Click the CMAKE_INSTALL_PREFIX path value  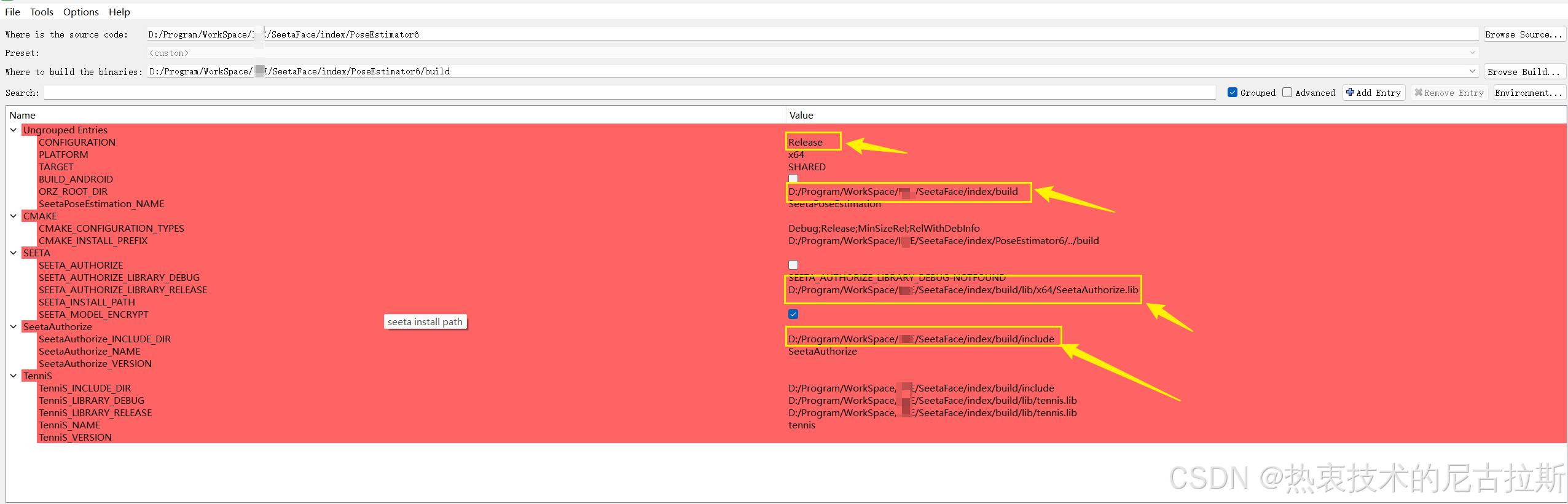coord(944,240)
